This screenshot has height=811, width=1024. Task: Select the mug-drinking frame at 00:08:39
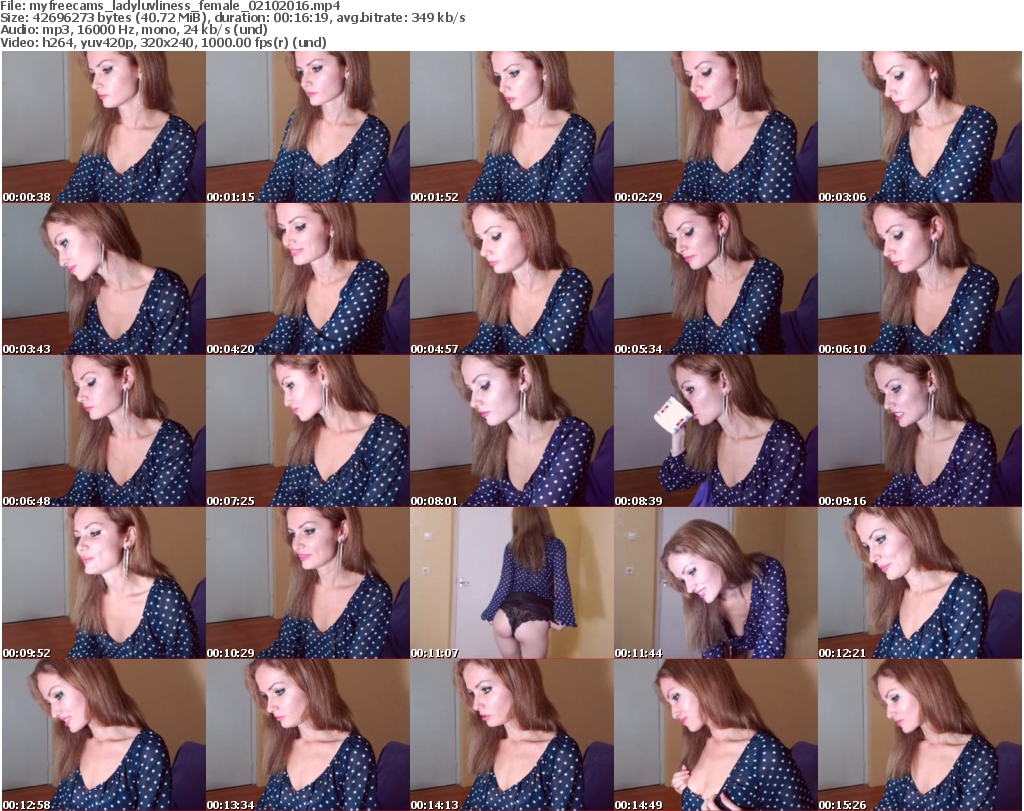[x=716, y=431]
